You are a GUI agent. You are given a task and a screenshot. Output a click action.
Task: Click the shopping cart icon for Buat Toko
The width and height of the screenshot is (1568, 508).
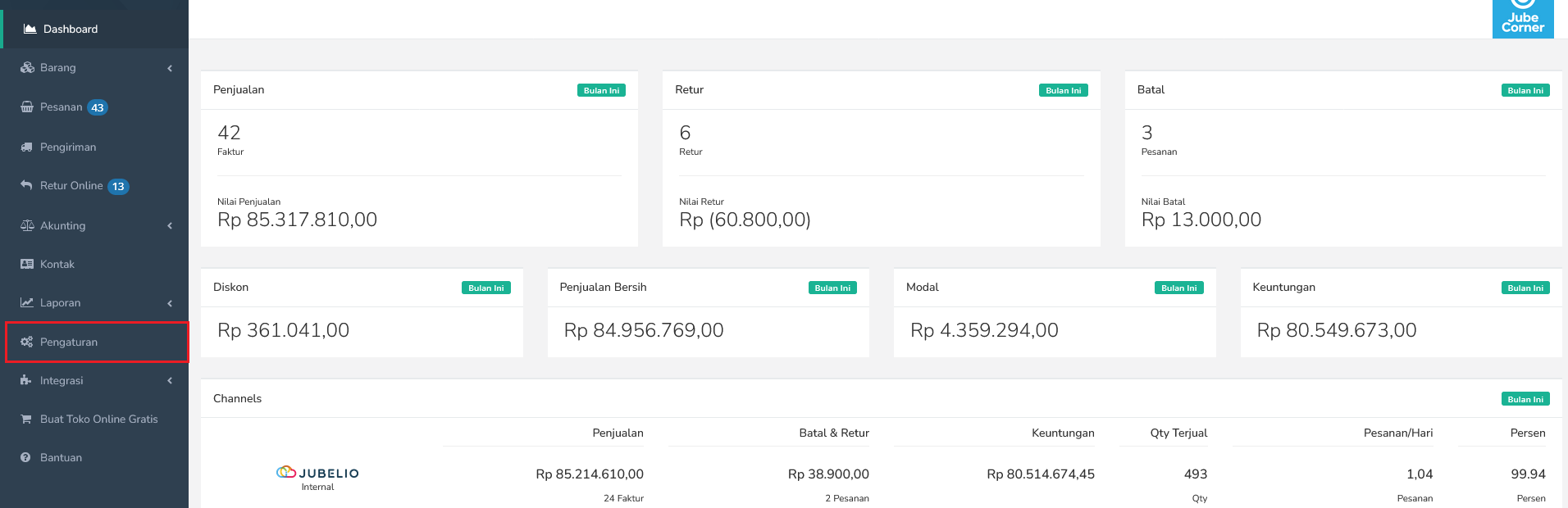[26, 419]
